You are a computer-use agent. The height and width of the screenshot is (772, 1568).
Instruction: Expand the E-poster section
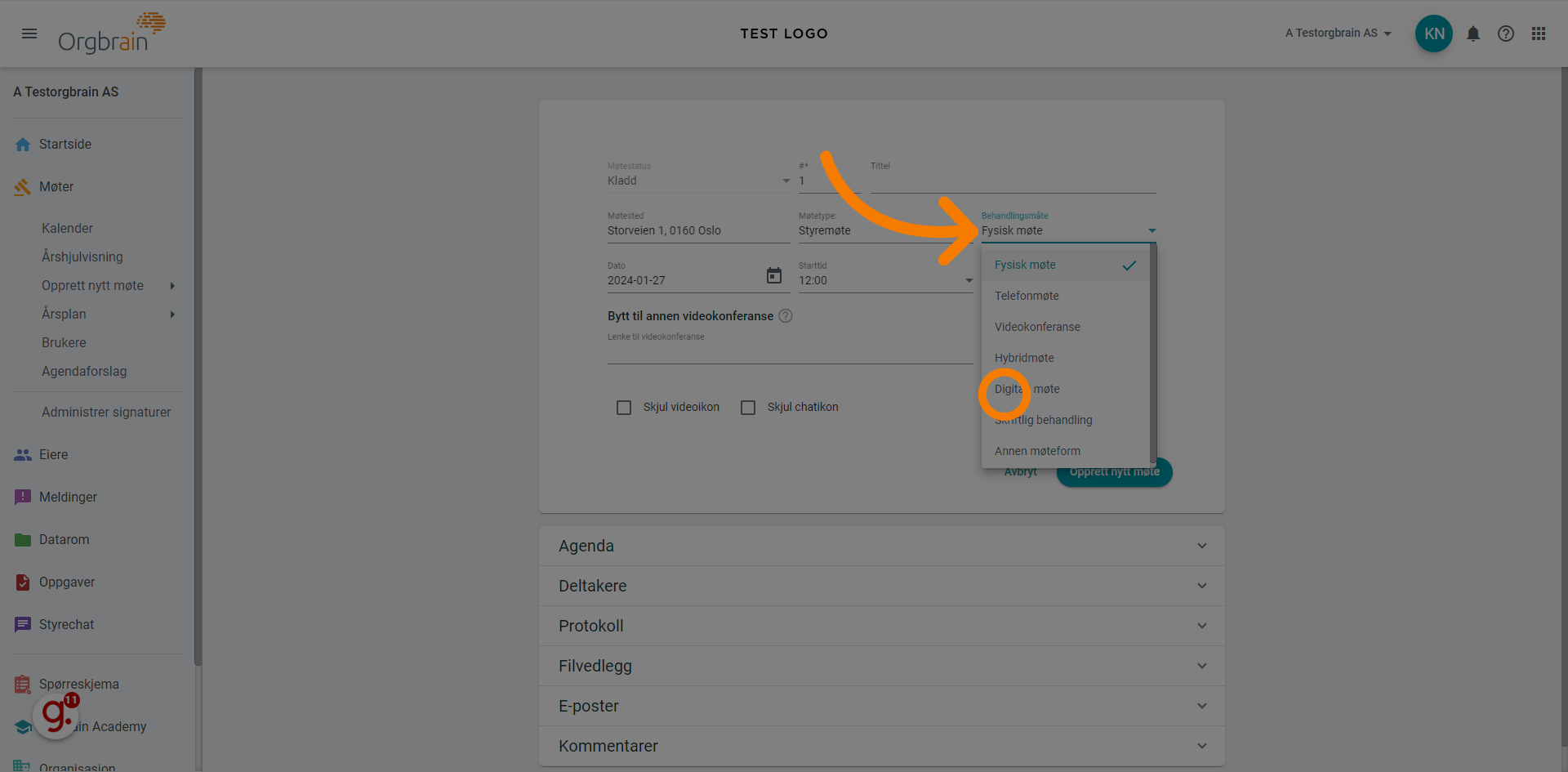click(882, 706)
